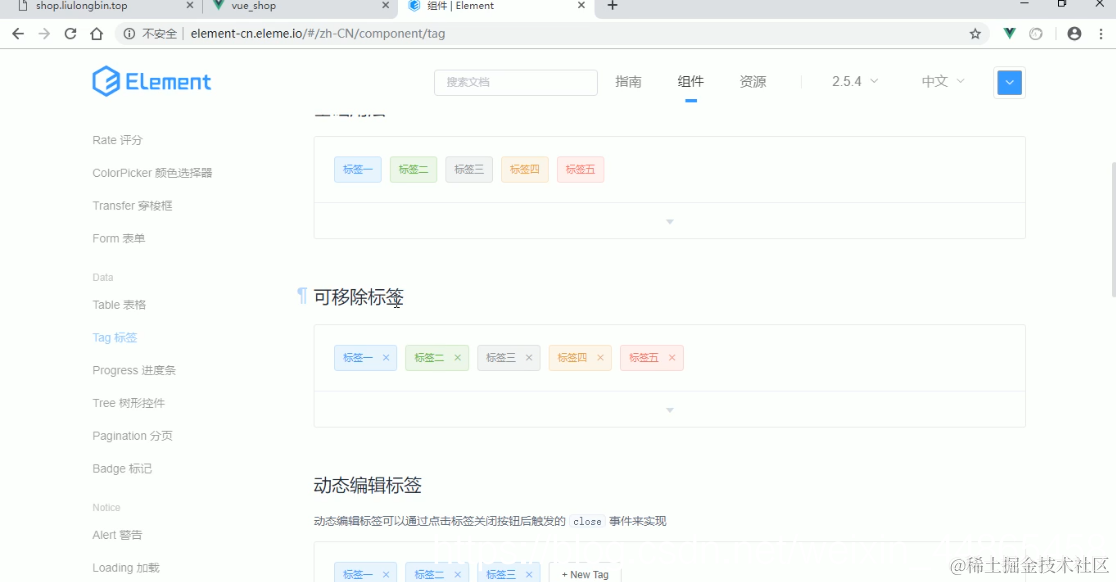
Task: Expand the code example under 可移除标签
Action: 669,409
